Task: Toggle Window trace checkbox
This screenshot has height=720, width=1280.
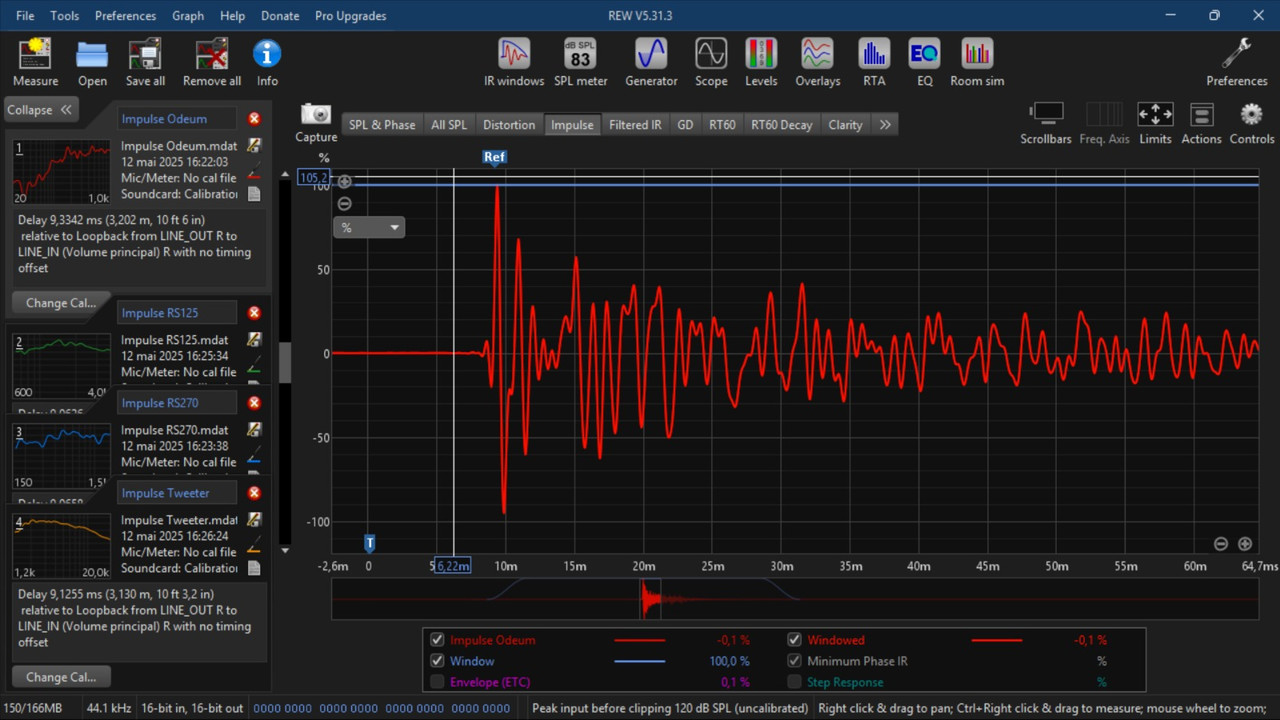Action: pos(437,661)
